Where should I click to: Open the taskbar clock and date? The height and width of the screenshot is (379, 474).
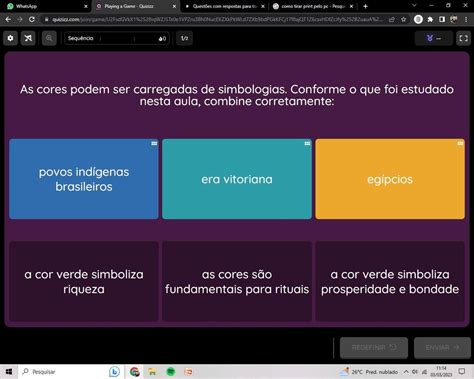coord(441,371)
